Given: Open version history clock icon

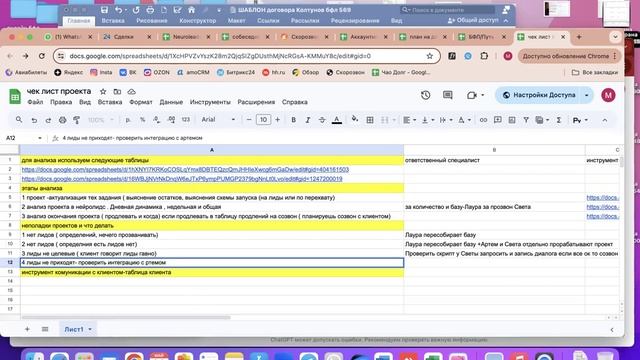Looking at the screenshot, I should (x=425, y=95).
